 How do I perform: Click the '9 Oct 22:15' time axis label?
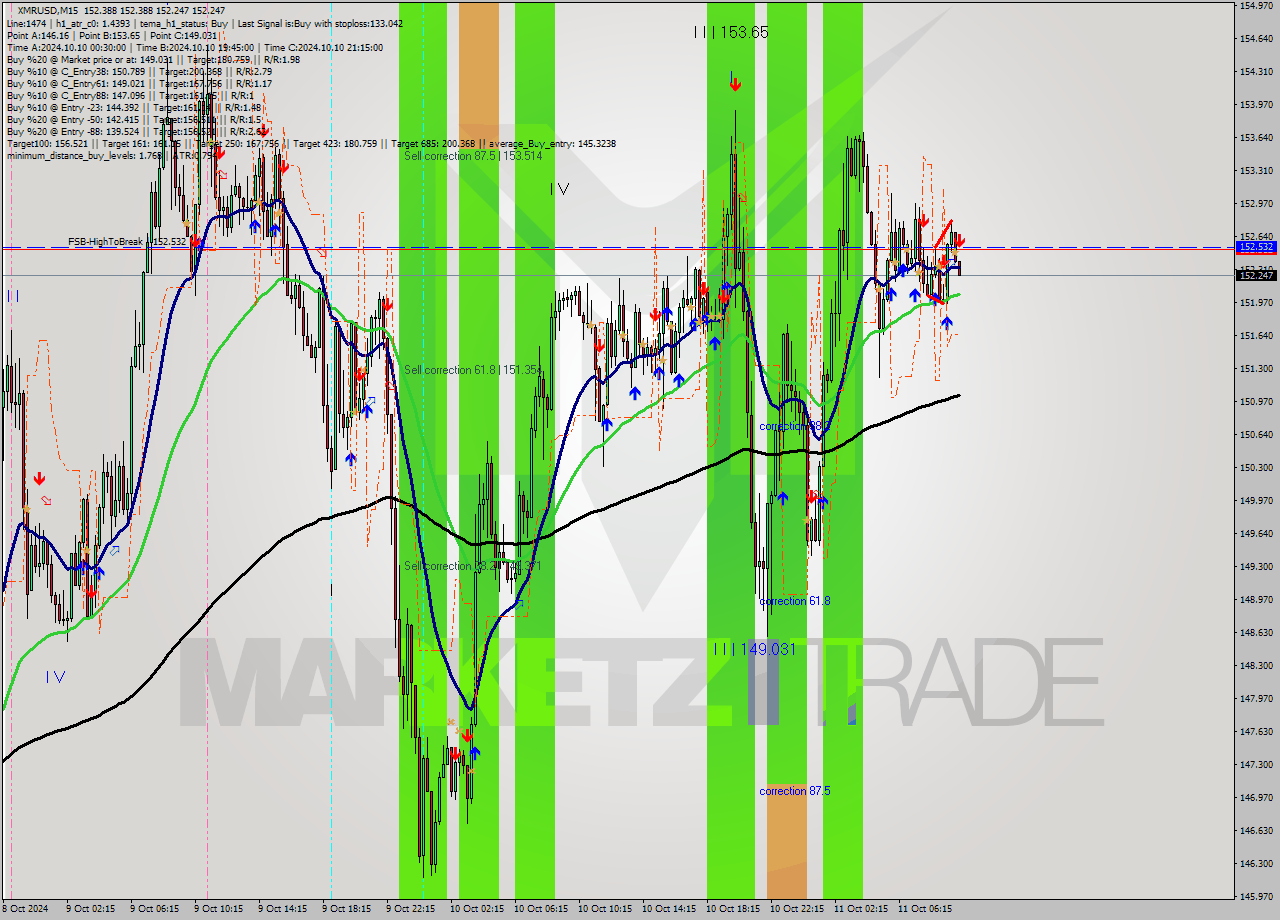click(410, 909)
